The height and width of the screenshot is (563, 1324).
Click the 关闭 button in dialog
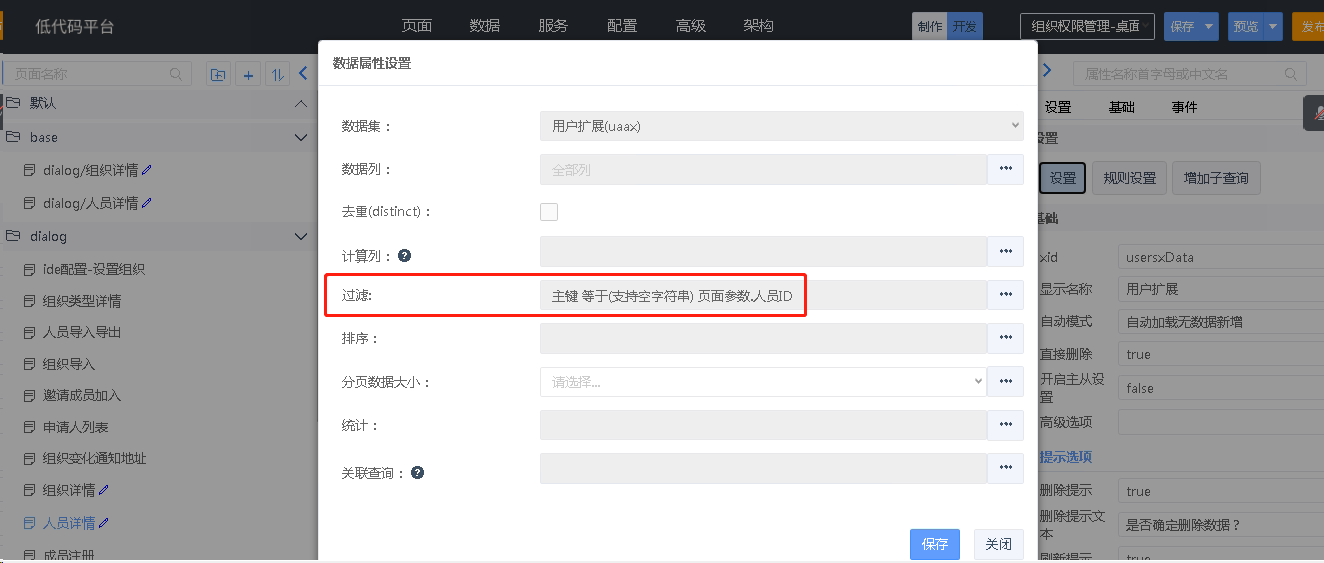click(998, 544)
